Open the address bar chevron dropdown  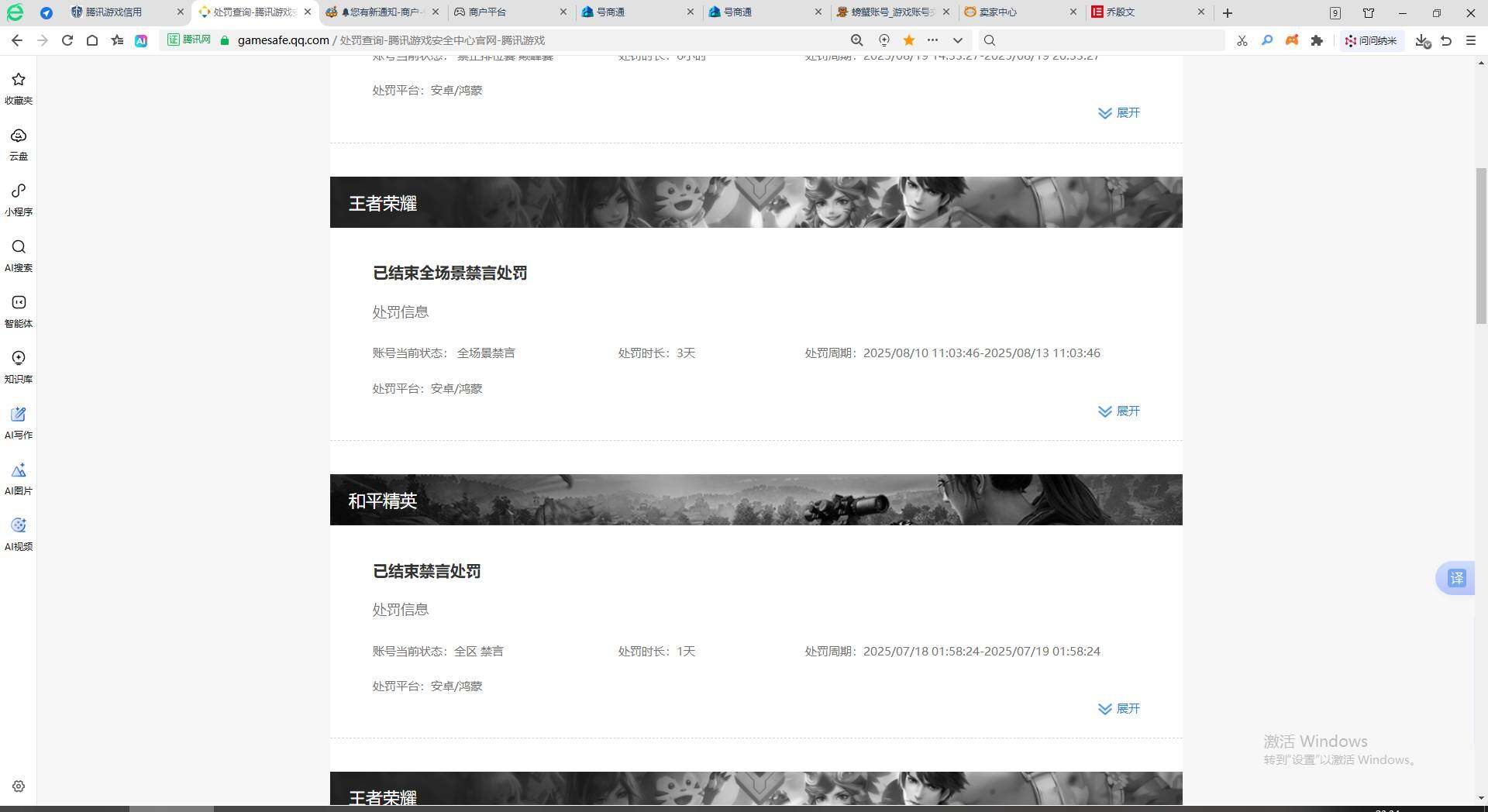958,40
